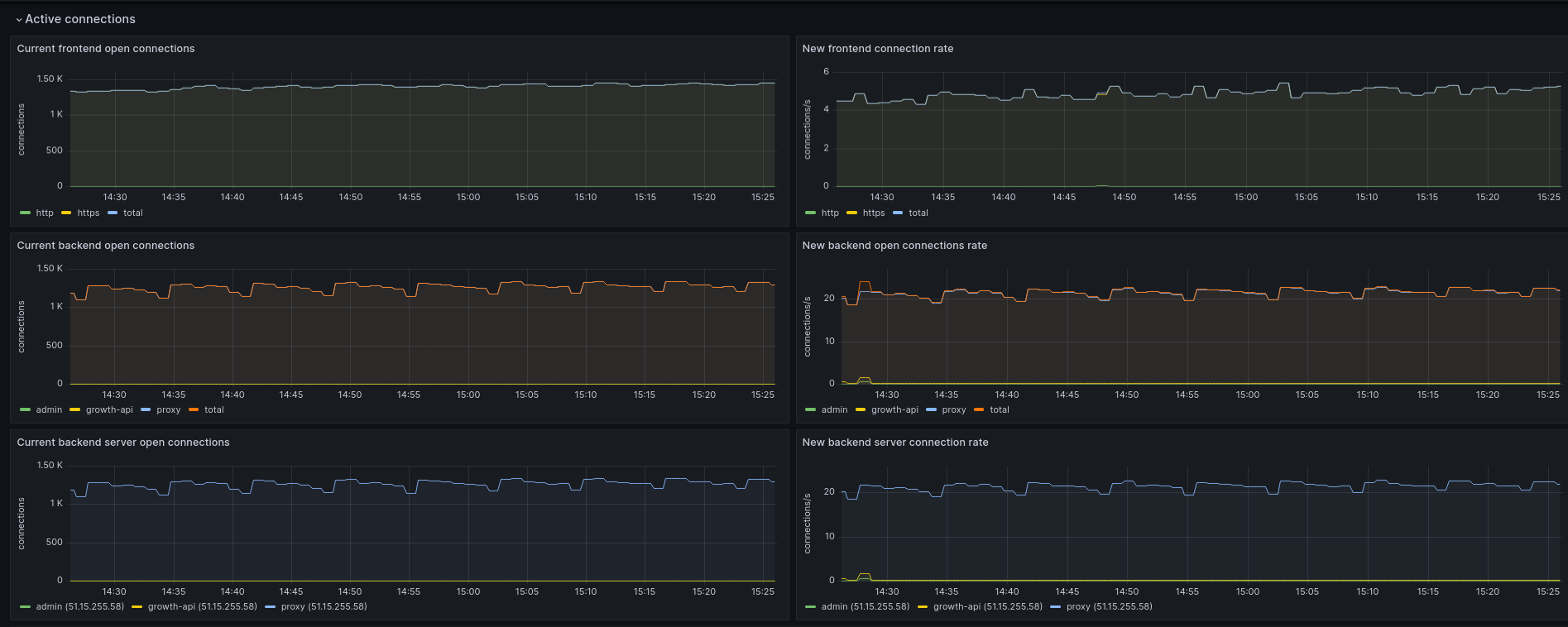Click green admin color swatch in Current backend open connections
1568x627 pixels.
click(25, 410)
